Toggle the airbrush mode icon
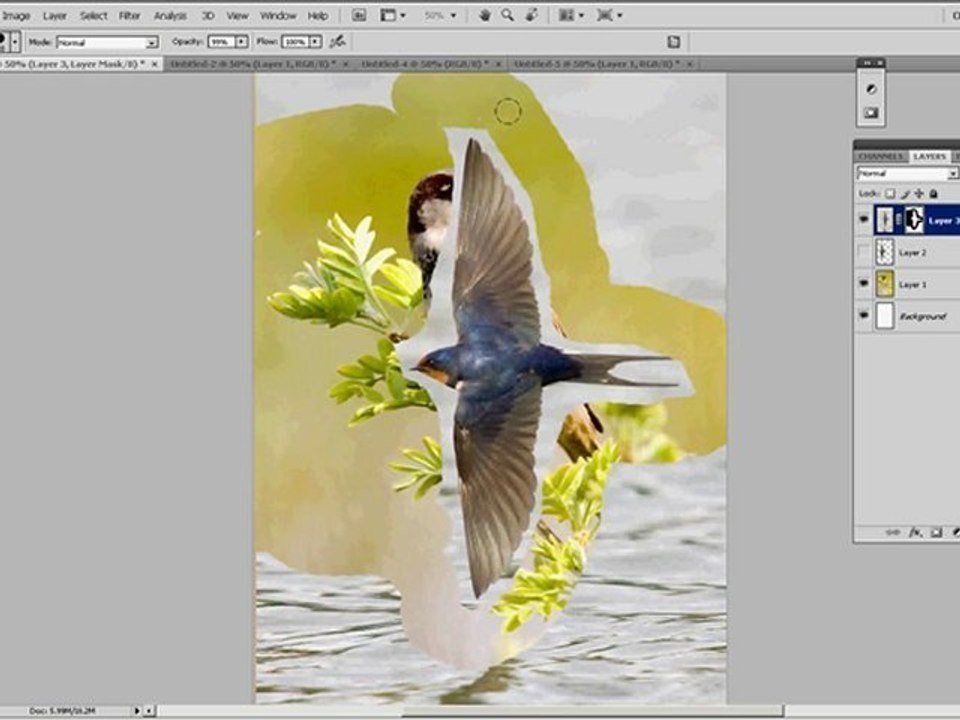Screen dimensions: 960x720 (x=337, y=42)
